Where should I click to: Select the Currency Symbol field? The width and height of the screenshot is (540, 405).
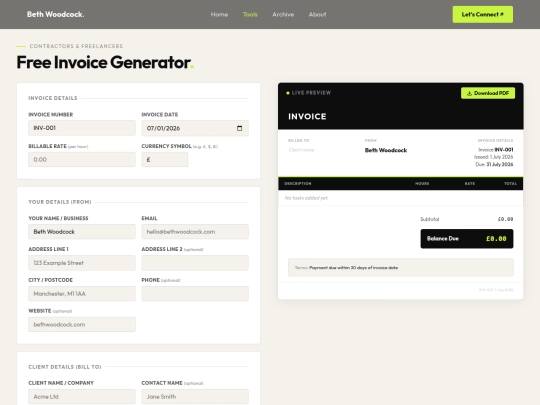tap(165, 159)
